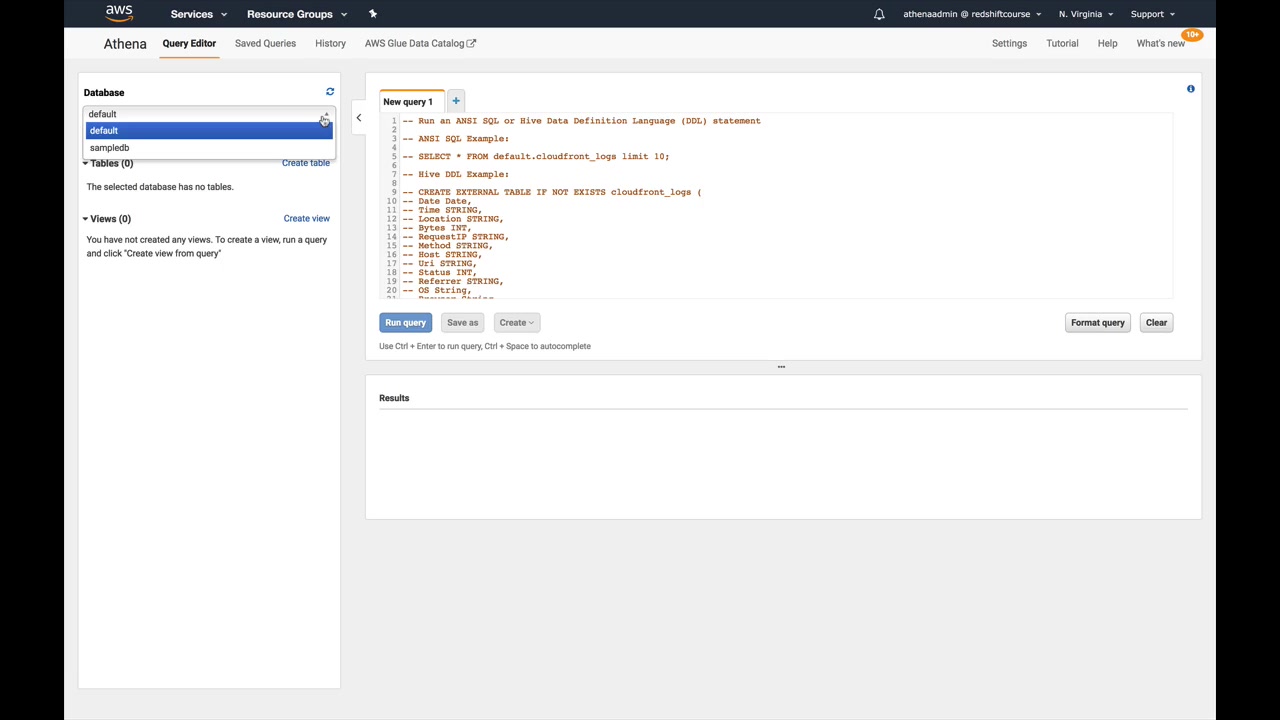Image resolution: width=1280 pixels, height=720 pixels.
Task: Add a new query tab with plus
Action: 456,101
